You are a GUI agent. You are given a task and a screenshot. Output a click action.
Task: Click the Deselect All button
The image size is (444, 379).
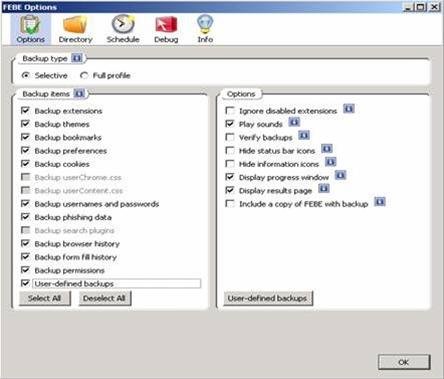(105, 298)
